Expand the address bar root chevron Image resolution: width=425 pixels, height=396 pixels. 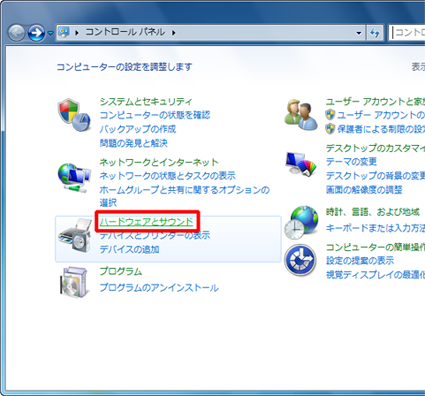(77, 33)
